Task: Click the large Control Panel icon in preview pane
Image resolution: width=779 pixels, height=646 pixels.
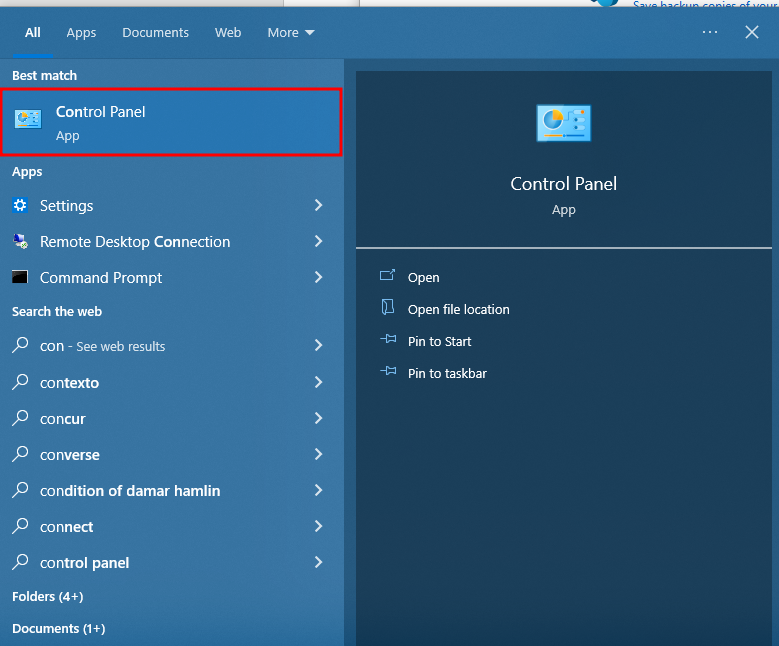Action: coord(563,123)
